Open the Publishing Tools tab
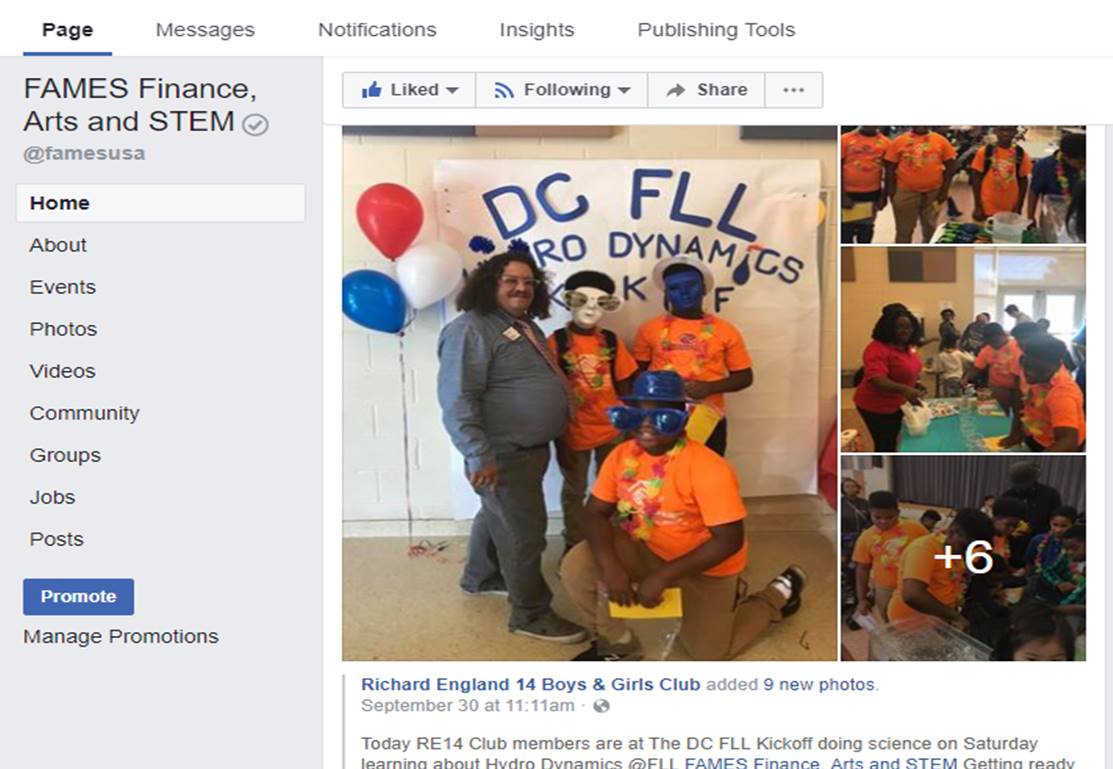 pos(716,30)
